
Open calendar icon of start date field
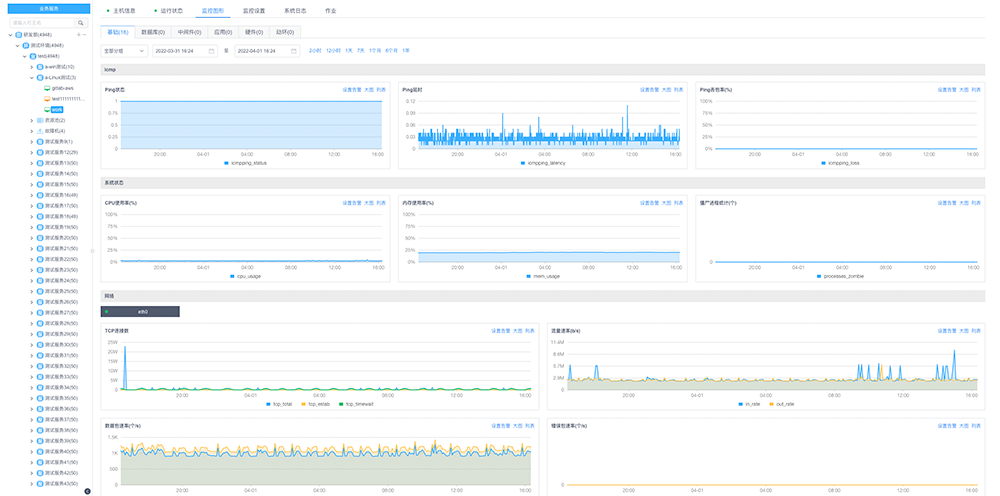(211, 51)
